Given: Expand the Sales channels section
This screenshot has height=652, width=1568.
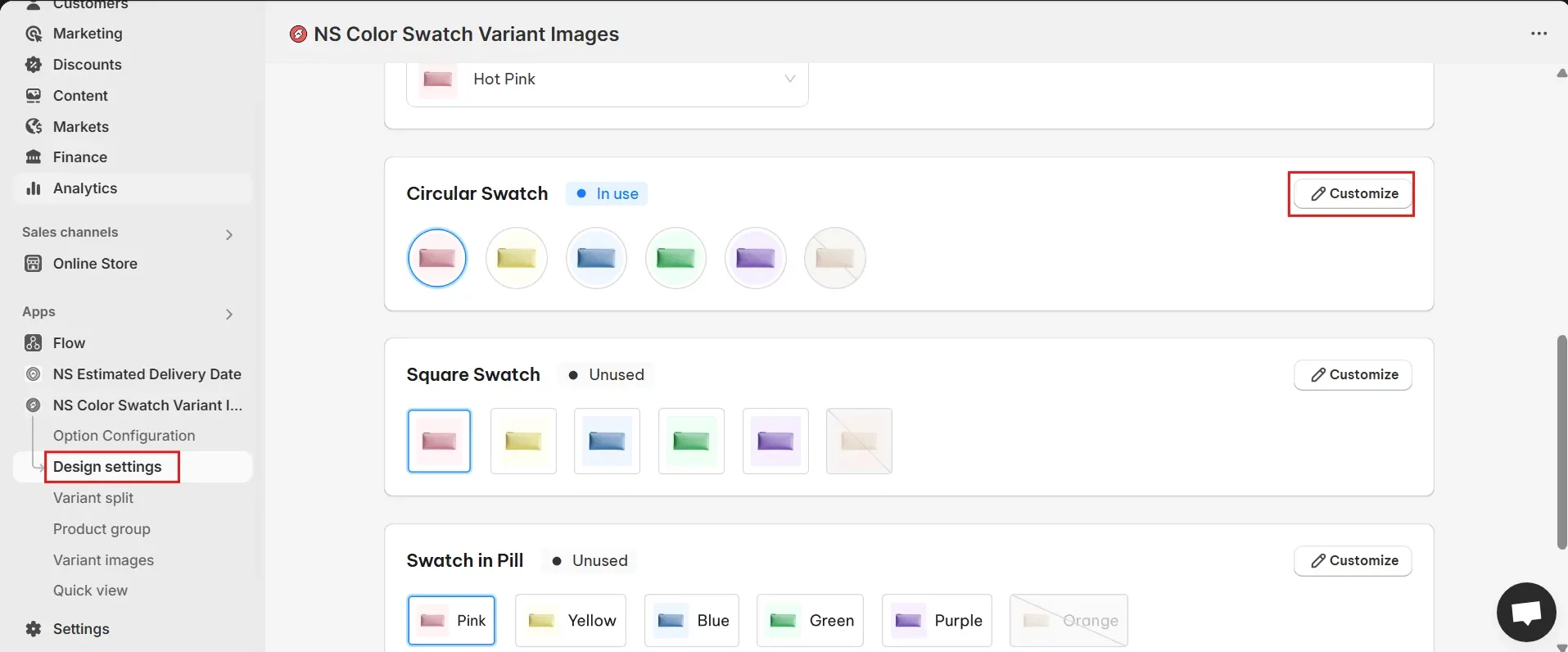Looking at the screenshot, I should 229,235.
